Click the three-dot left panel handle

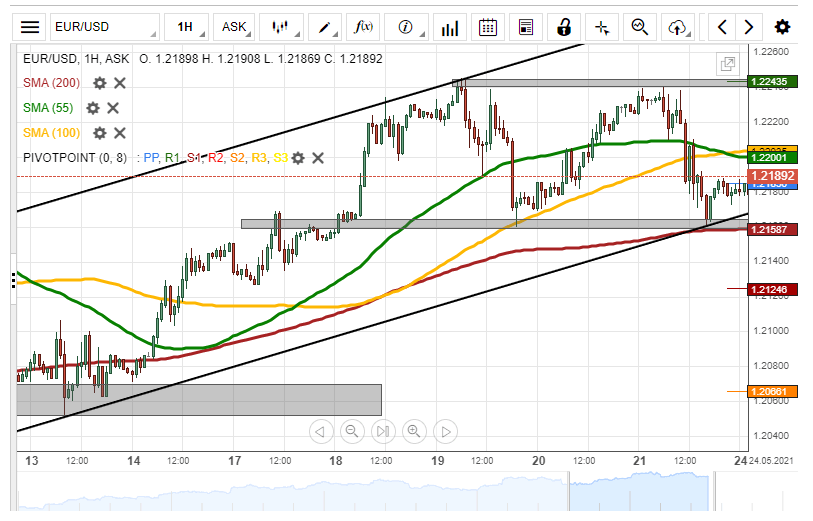coord(13,280)
